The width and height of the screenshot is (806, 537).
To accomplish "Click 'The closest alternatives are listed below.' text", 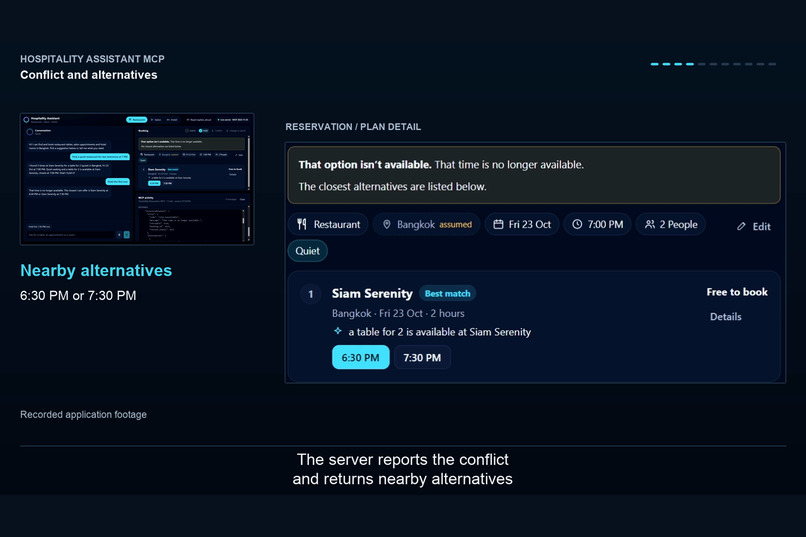I will tap(392, 187).
